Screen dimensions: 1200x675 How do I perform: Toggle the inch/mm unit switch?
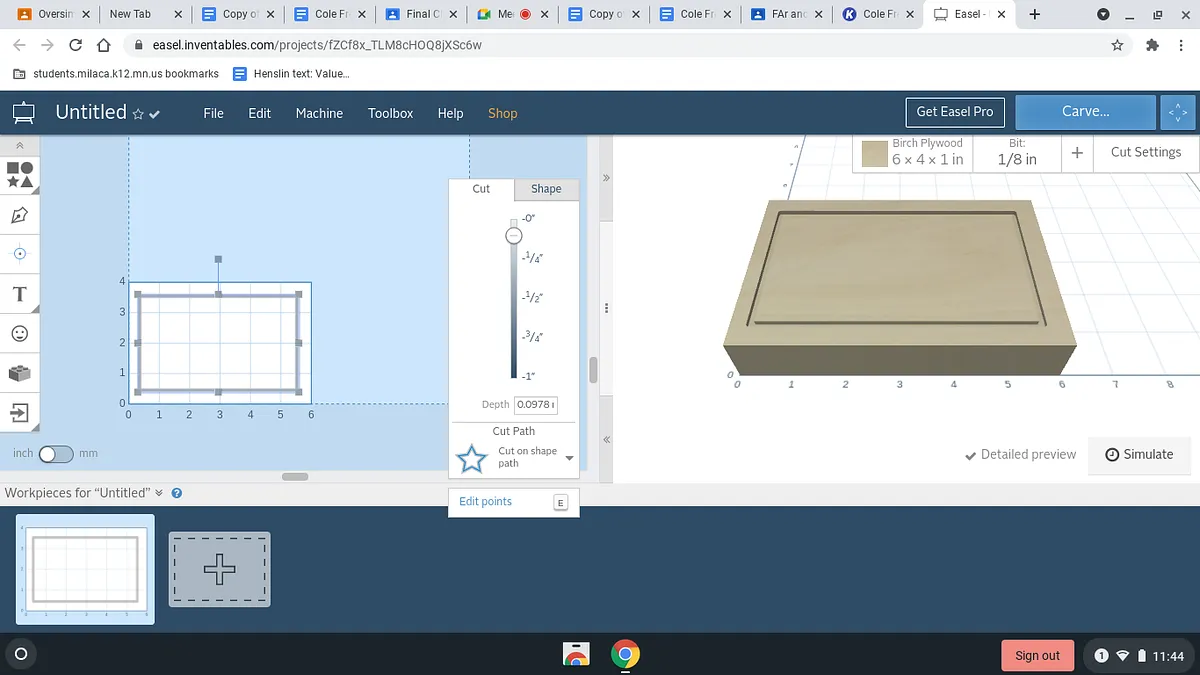[x=56, y=454]
